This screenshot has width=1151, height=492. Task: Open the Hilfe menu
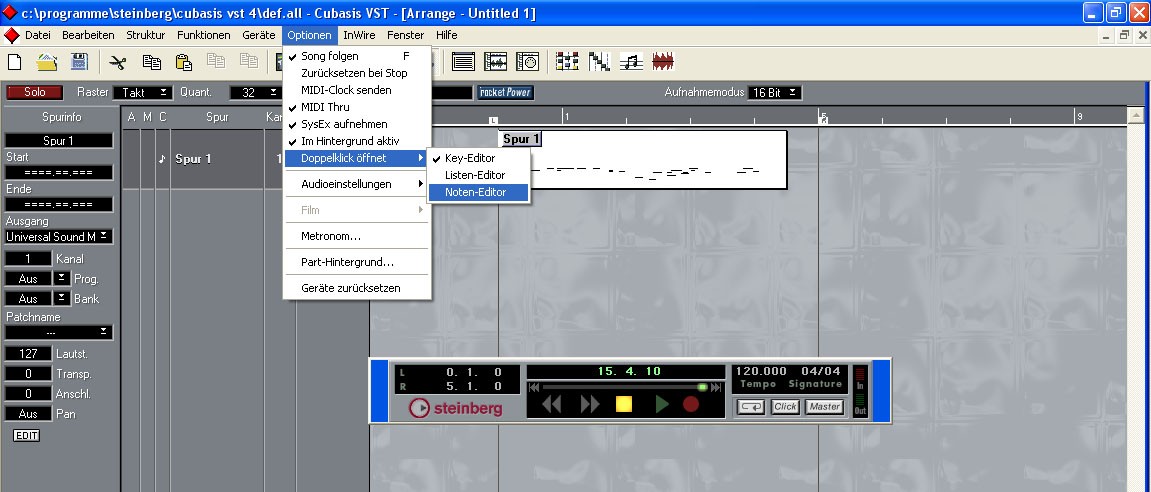click(446, 35)
